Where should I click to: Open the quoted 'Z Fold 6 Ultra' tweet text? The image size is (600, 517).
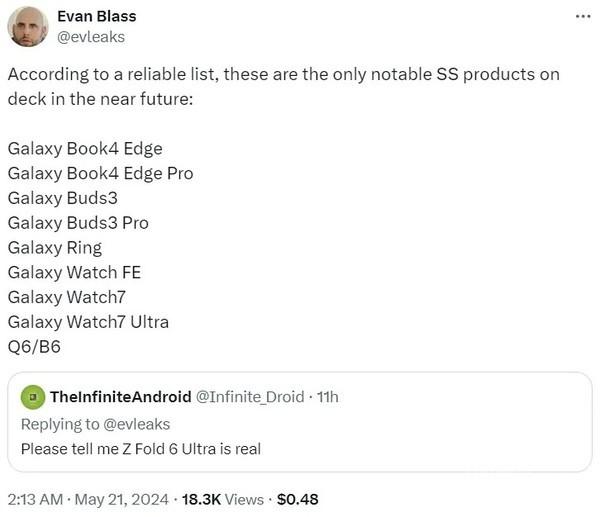[140, 449]
